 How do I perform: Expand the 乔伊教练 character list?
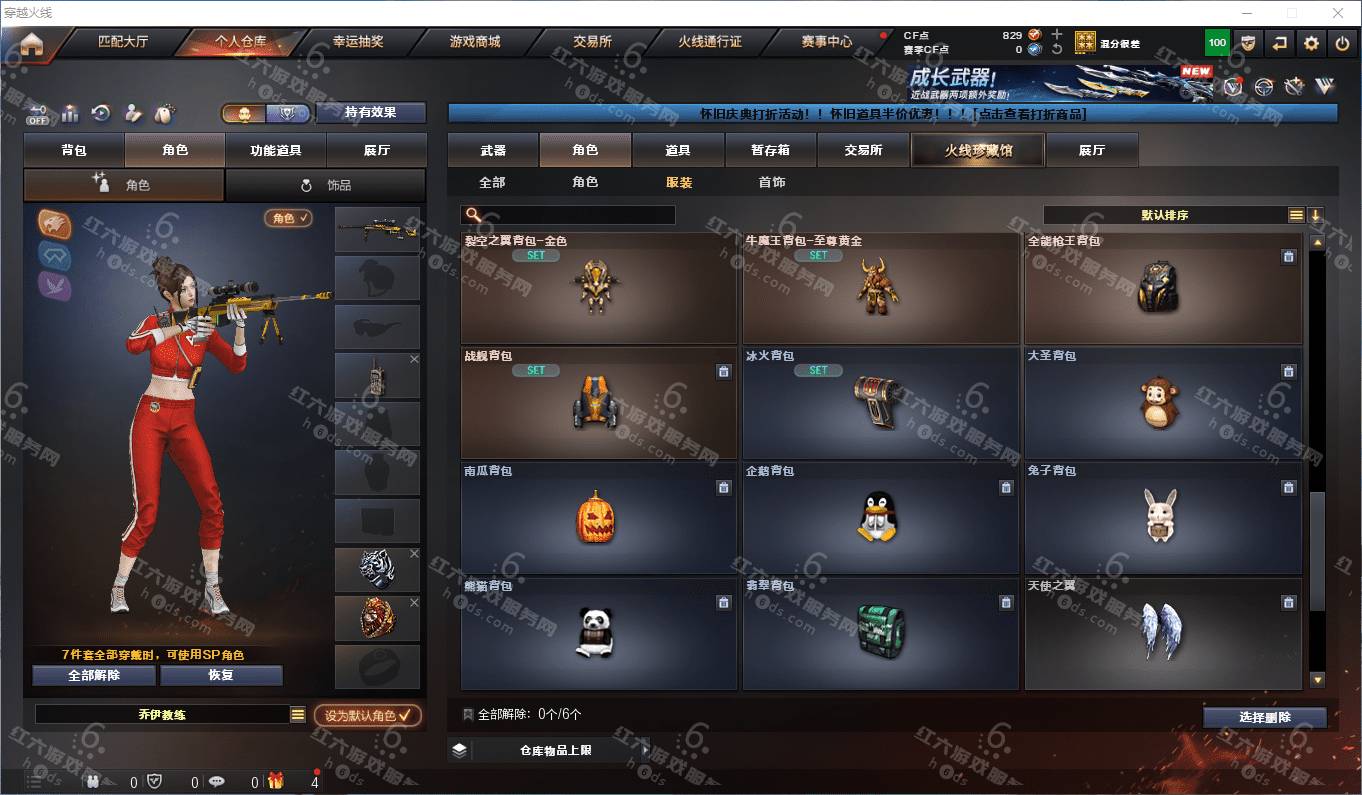[297, 714]
